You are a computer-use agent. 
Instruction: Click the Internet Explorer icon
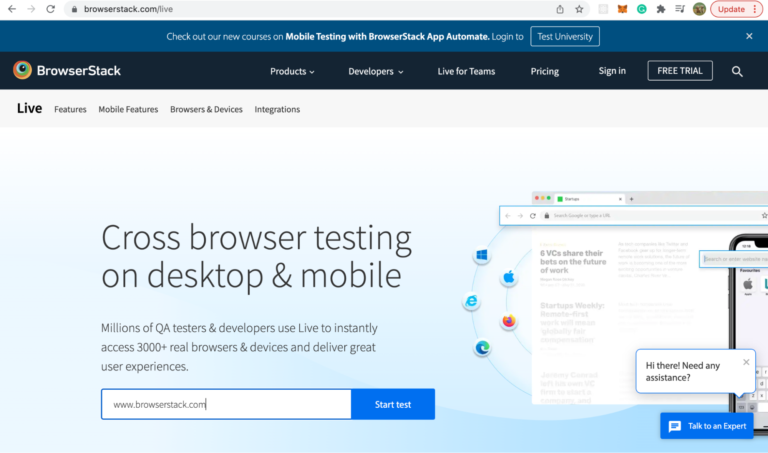point(472,301)
